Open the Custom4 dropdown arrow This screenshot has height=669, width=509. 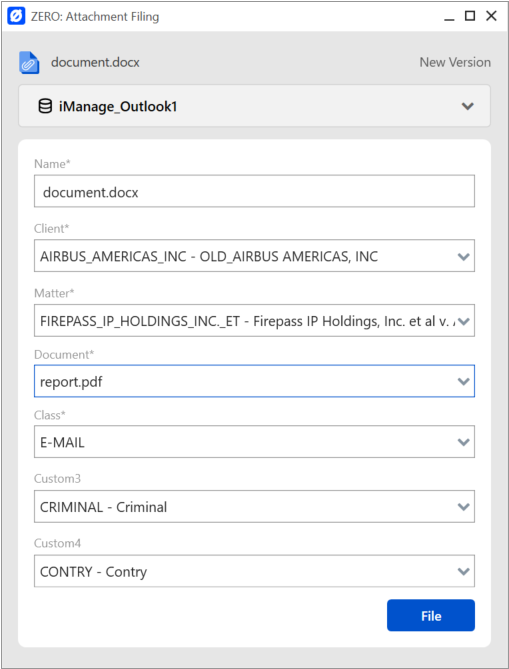pos(463,571)
